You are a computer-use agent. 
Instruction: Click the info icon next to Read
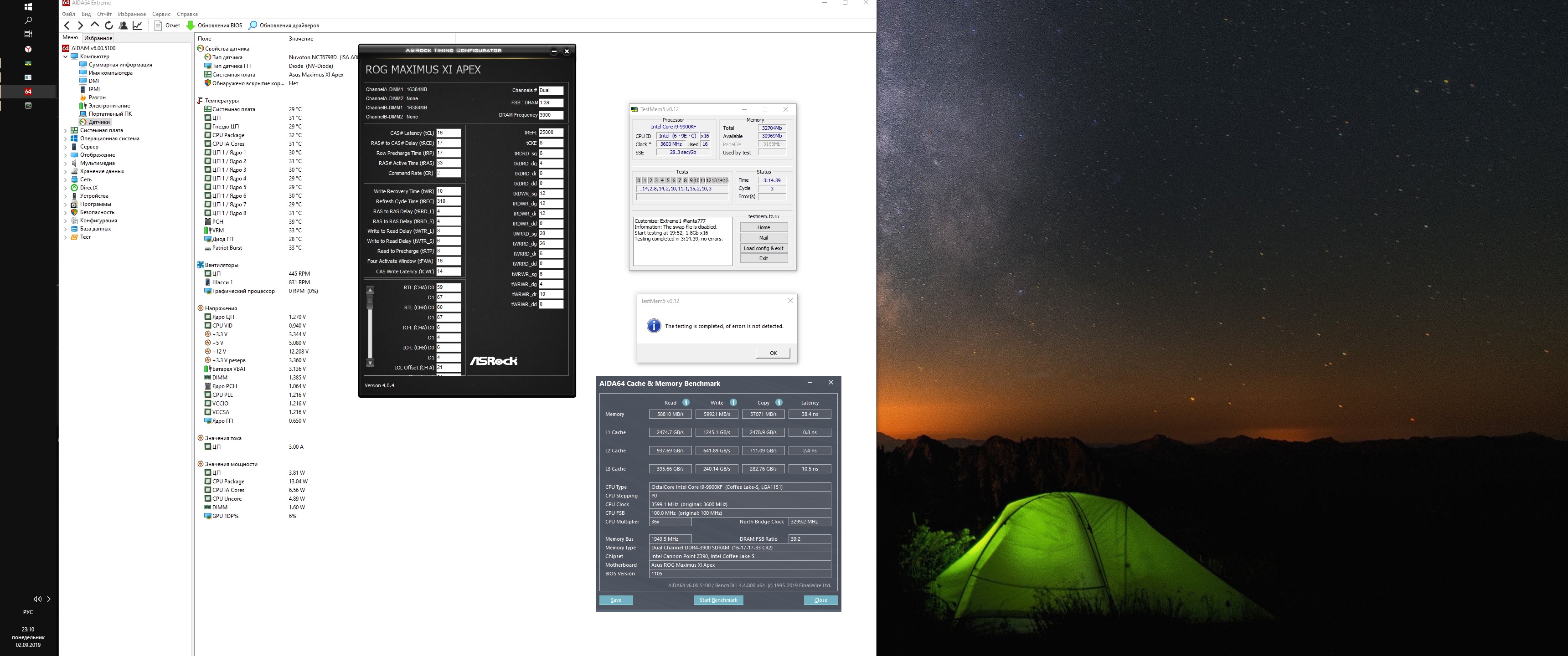(x=686, y=402)
